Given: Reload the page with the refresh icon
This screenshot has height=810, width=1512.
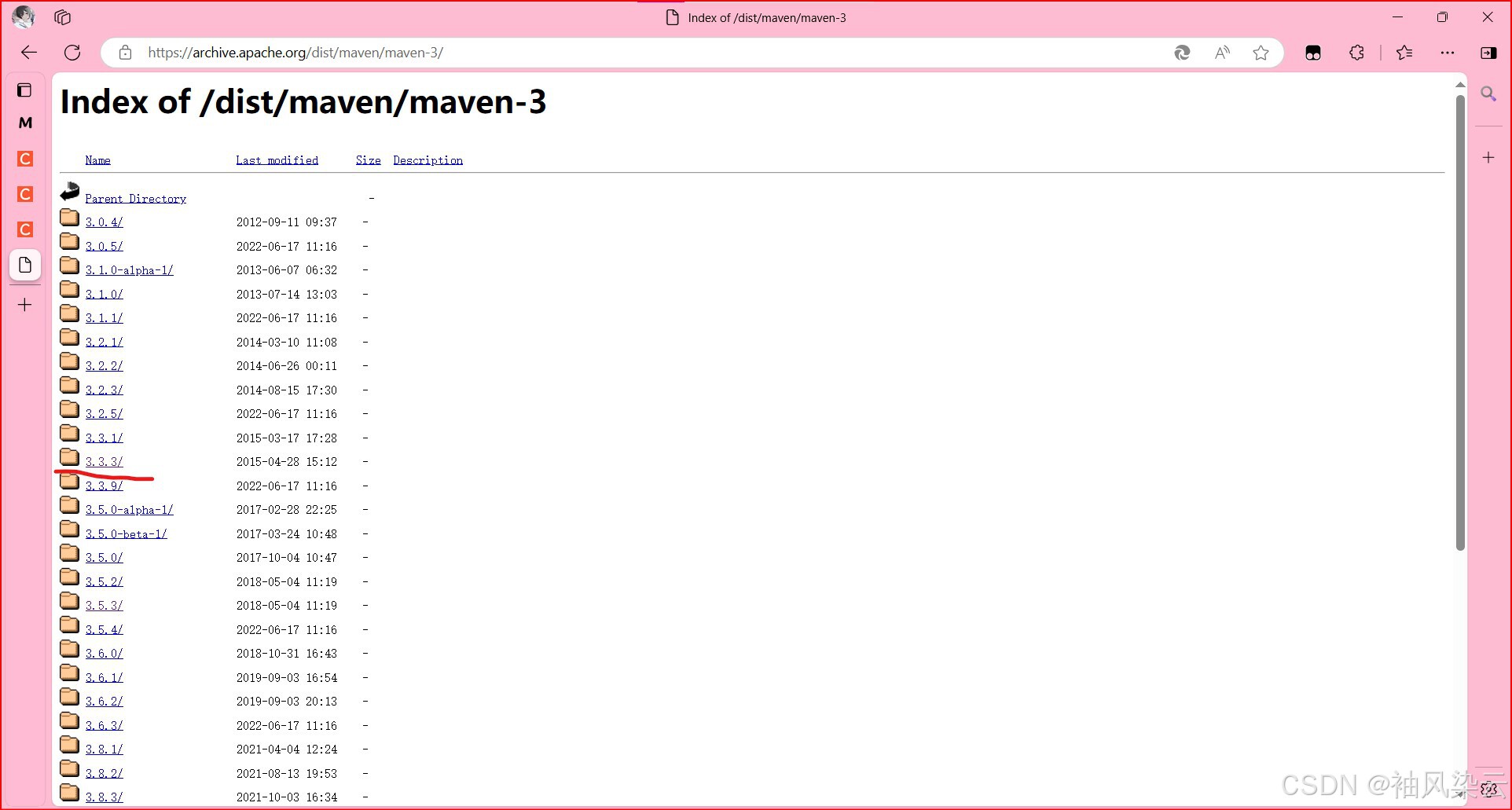Looking at the screenshot, I should [x=72, y=53].
